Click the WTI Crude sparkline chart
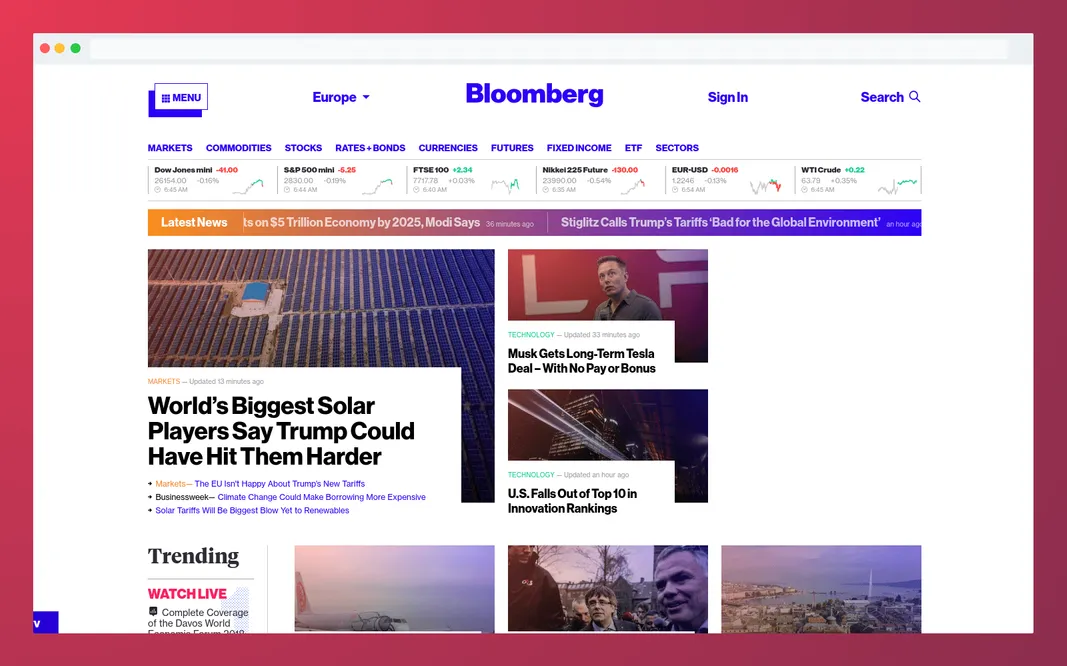The width and height of the screenshot is (1067, 666). (898, 186)
